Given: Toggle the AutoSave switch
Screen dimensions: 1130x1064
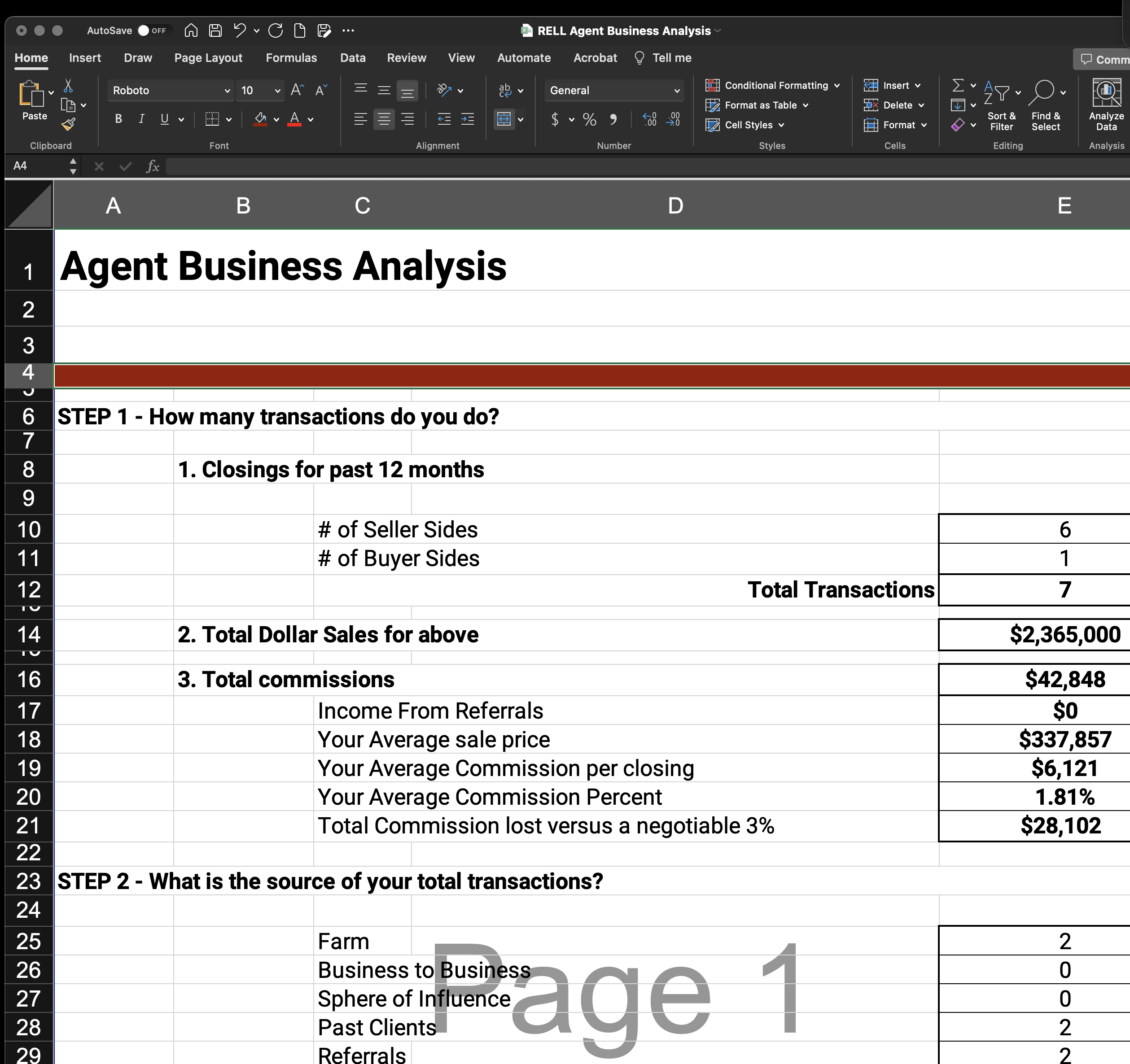Looking at the screenshot, I should click(152, 30).
